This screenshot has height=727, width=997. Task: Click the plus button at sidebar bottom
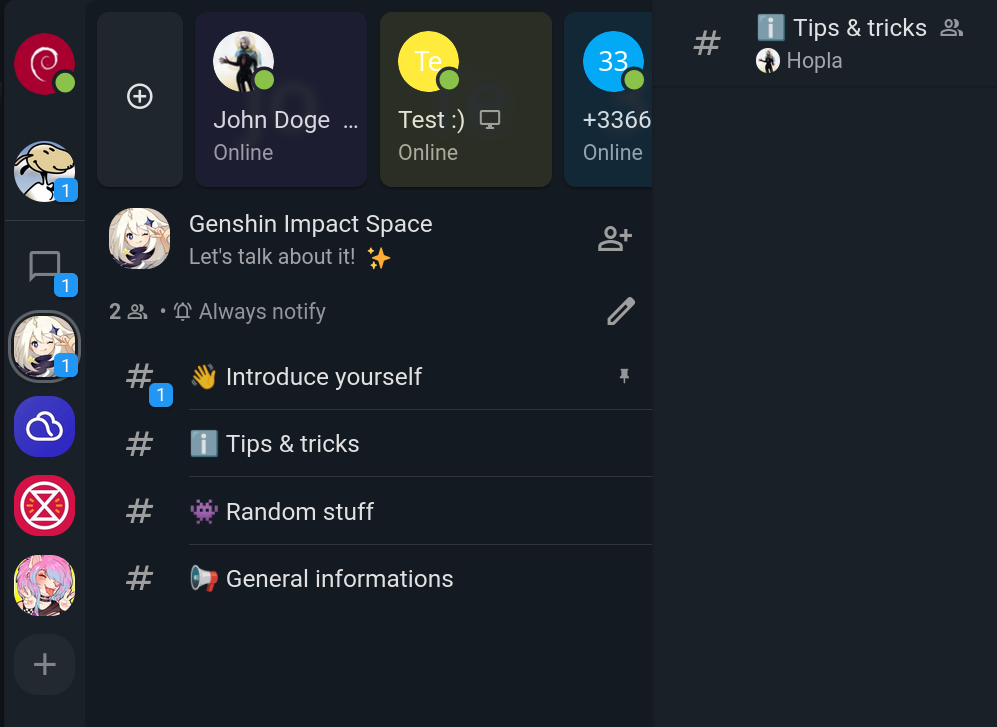click(45, 664)
